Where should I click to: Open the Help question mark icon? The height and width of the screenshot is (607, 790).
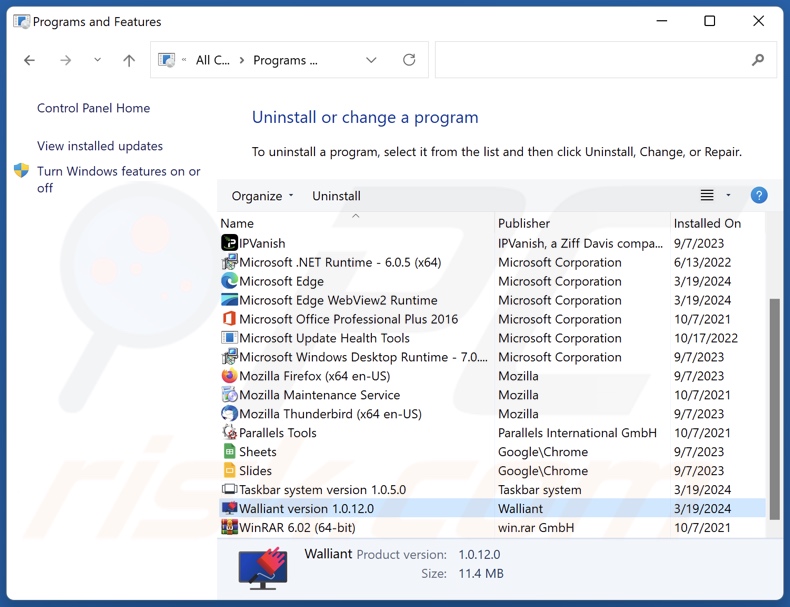coord(759,196)
